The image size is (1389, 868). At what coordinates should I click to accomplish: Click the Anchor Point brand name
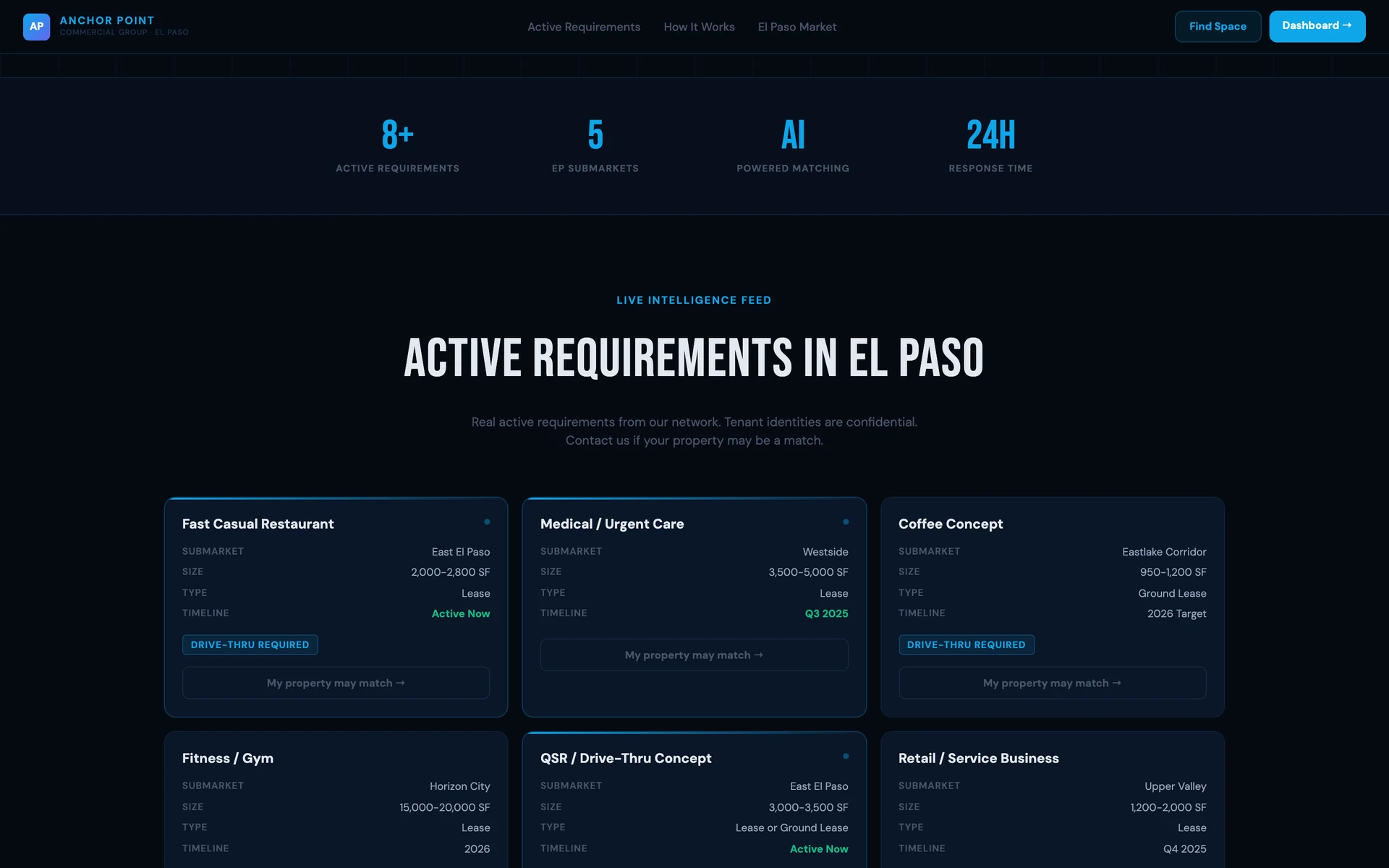point(107,20)
